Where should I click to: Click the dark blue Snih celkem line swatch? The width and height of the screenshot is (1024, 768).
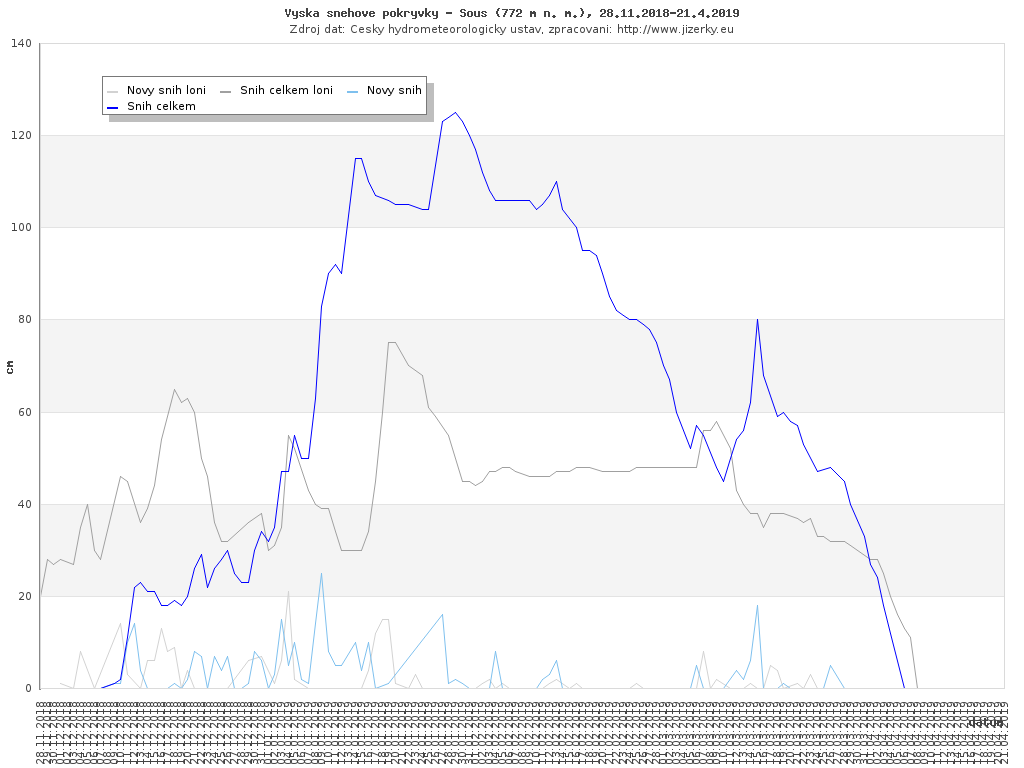pos(113,106)
